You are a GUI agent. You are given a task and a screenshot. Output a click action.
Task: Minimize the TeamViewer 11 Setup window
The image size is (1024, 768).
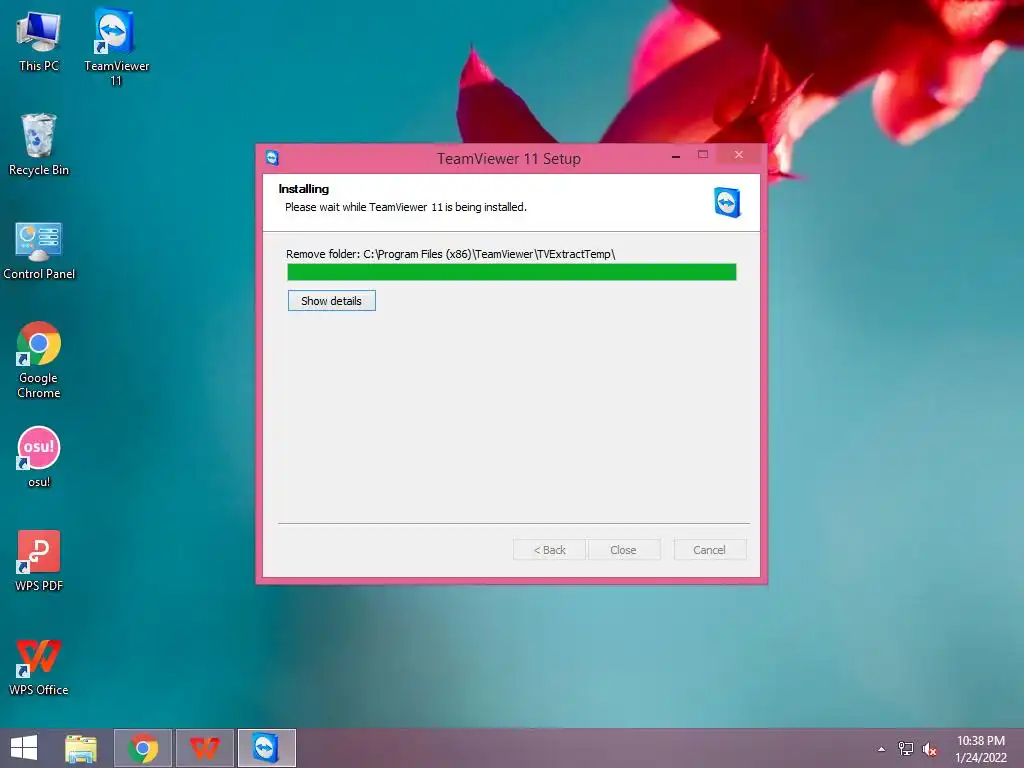click(676, 156)
